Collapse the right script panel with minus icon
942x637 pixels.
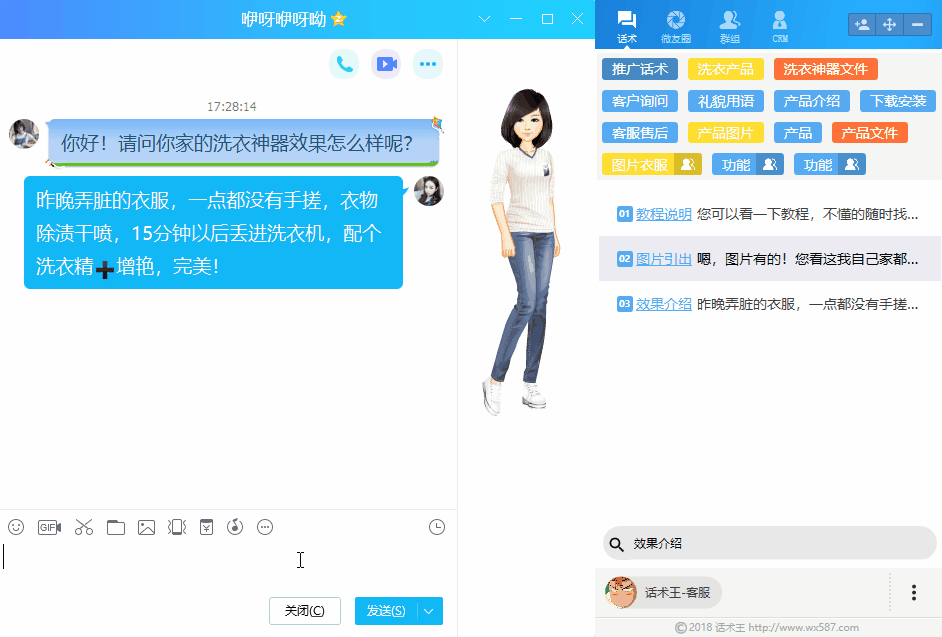[917, 25]
